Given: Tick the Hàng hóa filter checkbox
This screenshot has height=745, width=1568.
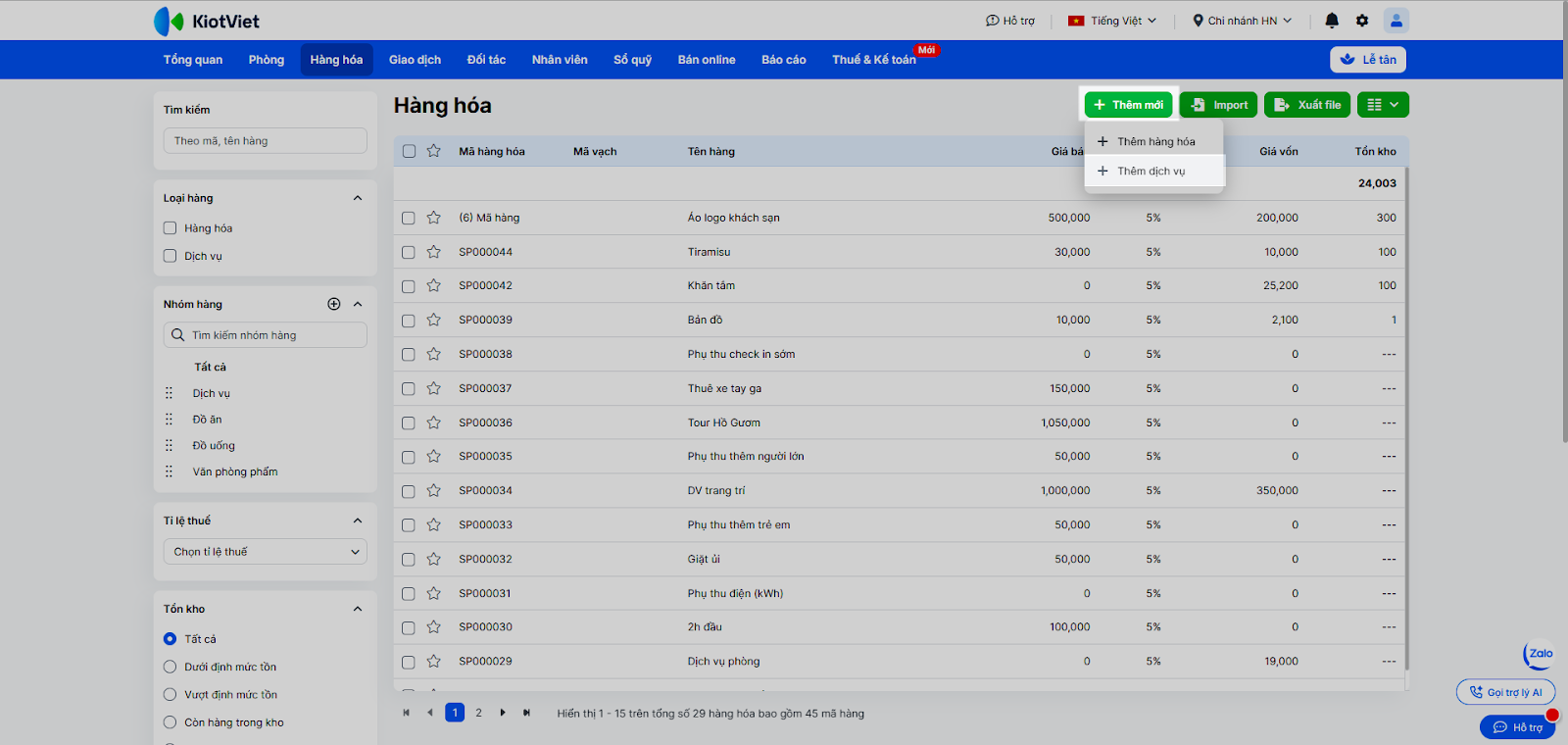Looking at the screenshot, I should click(x=170, y=228).
